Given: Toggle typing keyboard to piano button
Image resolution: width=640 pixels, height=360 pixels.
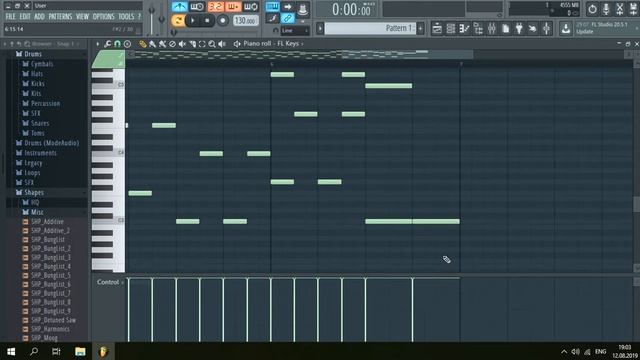Looking at the screenshot, I should pos(272,7).
